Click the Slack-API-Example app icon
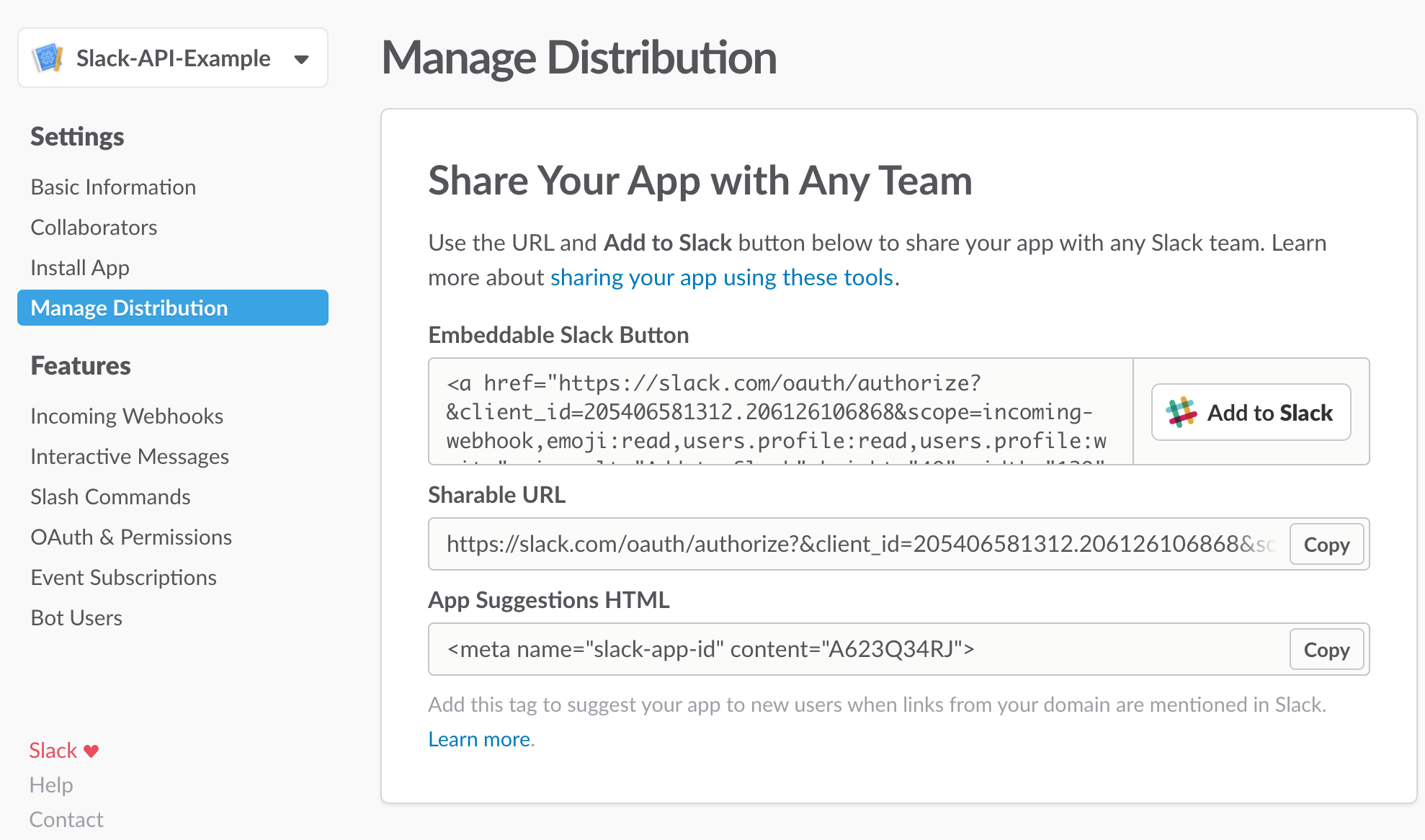This screenshot has height=840, width=1425. point(48,58)
